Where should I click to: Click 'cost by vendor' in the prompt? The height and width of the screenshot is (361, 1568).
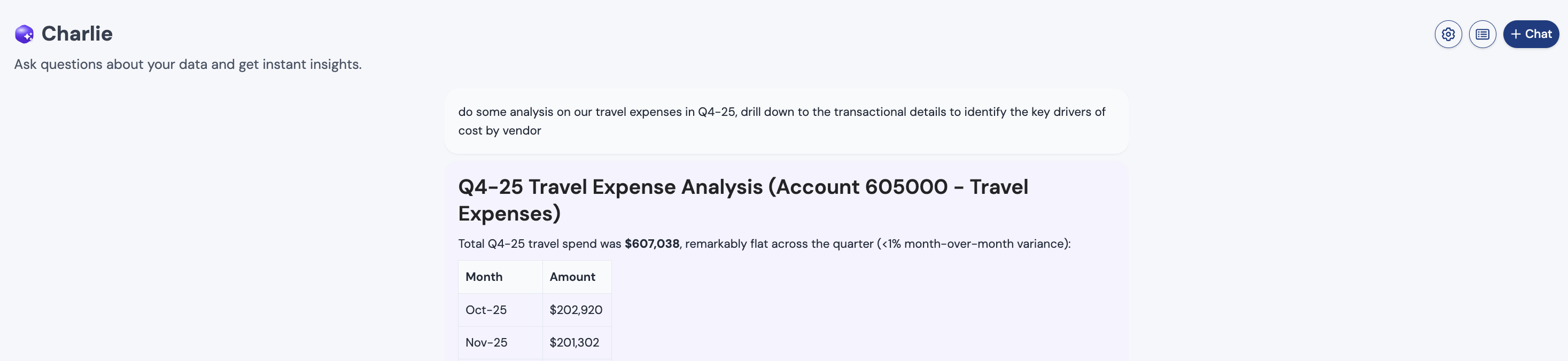point(500,131)
